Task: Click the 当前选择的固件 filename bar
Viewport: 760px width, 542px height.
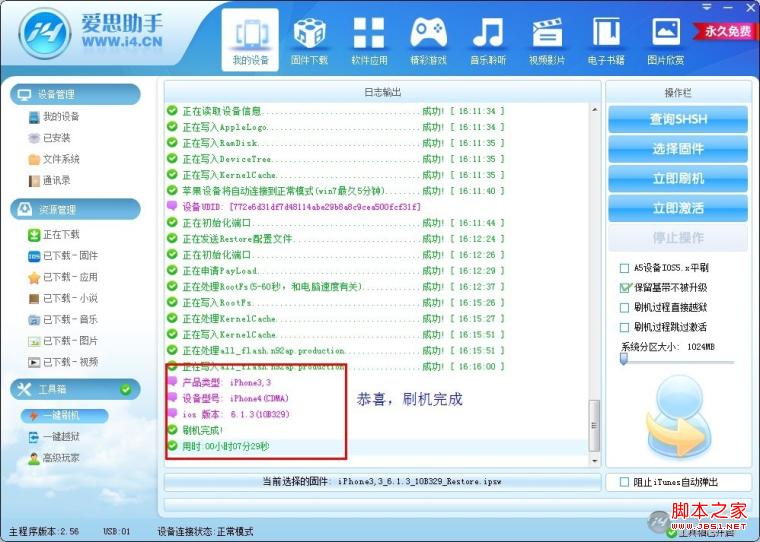Action: click(x=382, y=482)
